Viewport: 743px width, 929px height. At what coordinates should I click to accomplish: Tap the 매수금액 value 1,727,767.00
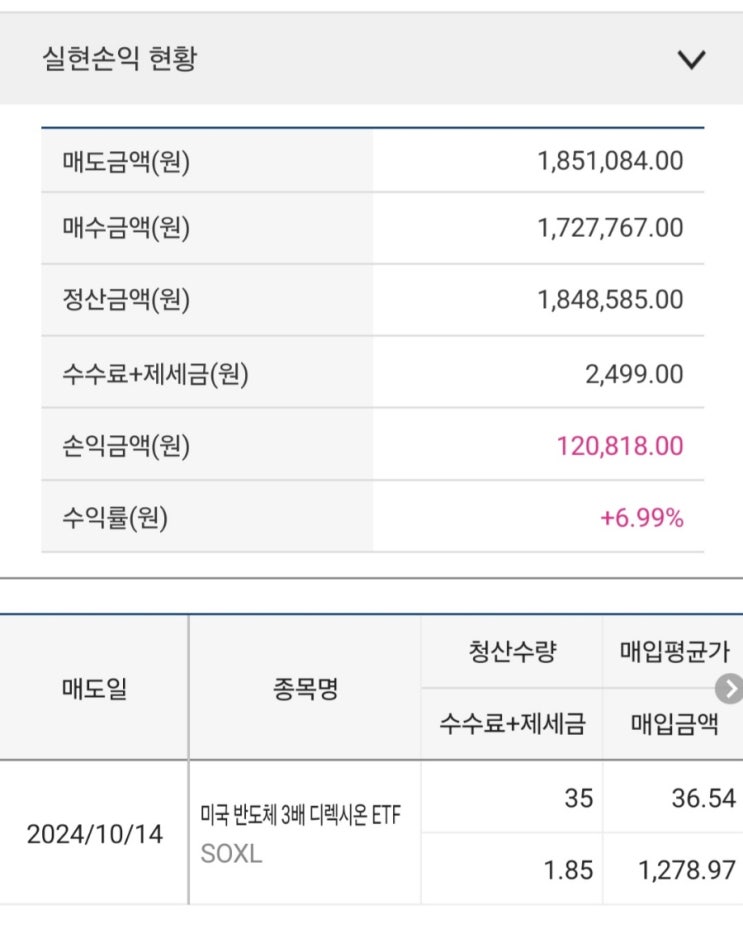click(610, 229)
